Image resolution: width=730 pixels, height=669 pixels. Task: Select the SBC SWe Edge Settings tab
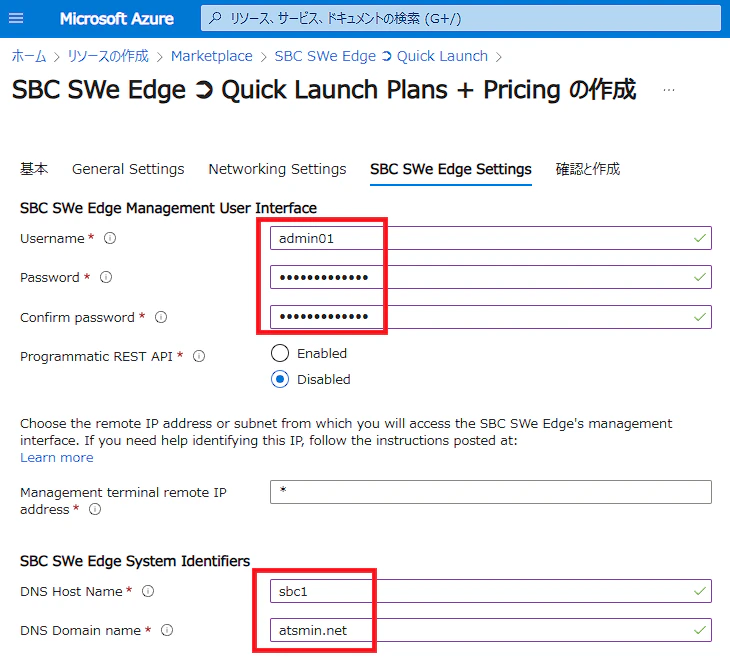tap(451, 169)
